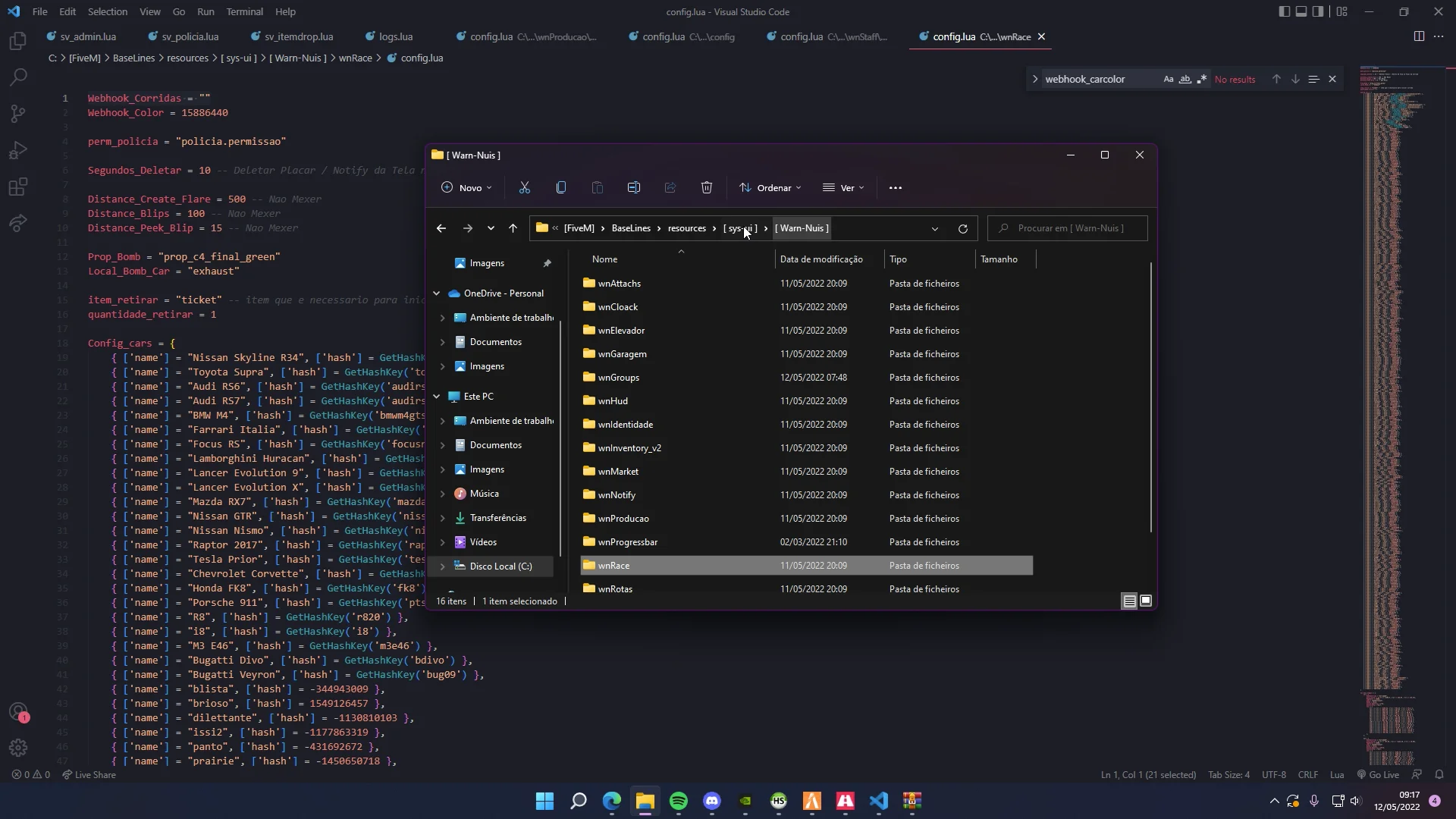Image resolution: width=1456 pixels, height=819 pixels.
Task: Open the Novo dropdown in File Explorer
Action: tap(466, 187)
